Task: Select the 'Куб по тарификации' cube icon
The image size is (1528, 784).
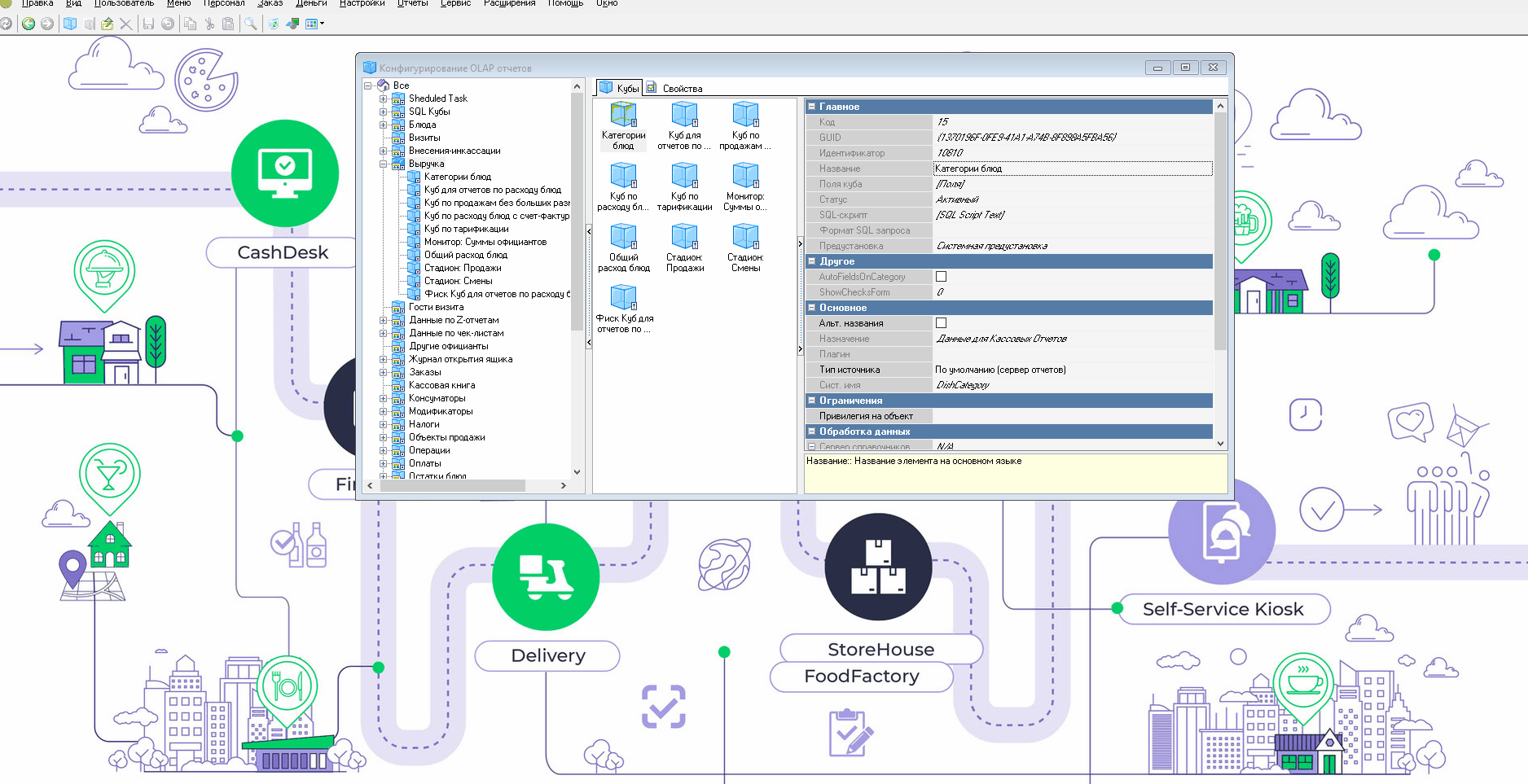Action: 684,188
